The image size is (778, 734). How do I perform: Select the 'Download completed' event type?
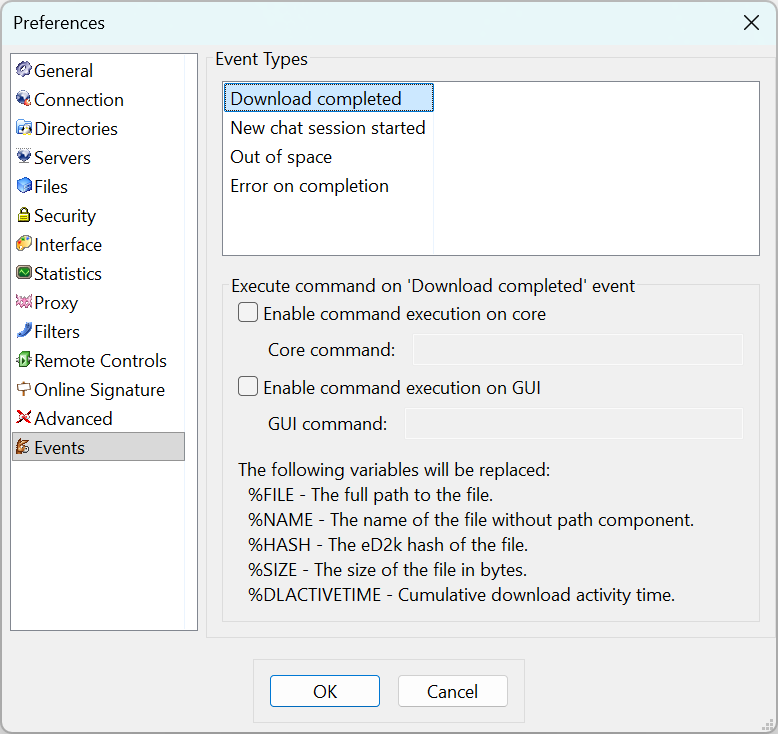pos(328,98)
